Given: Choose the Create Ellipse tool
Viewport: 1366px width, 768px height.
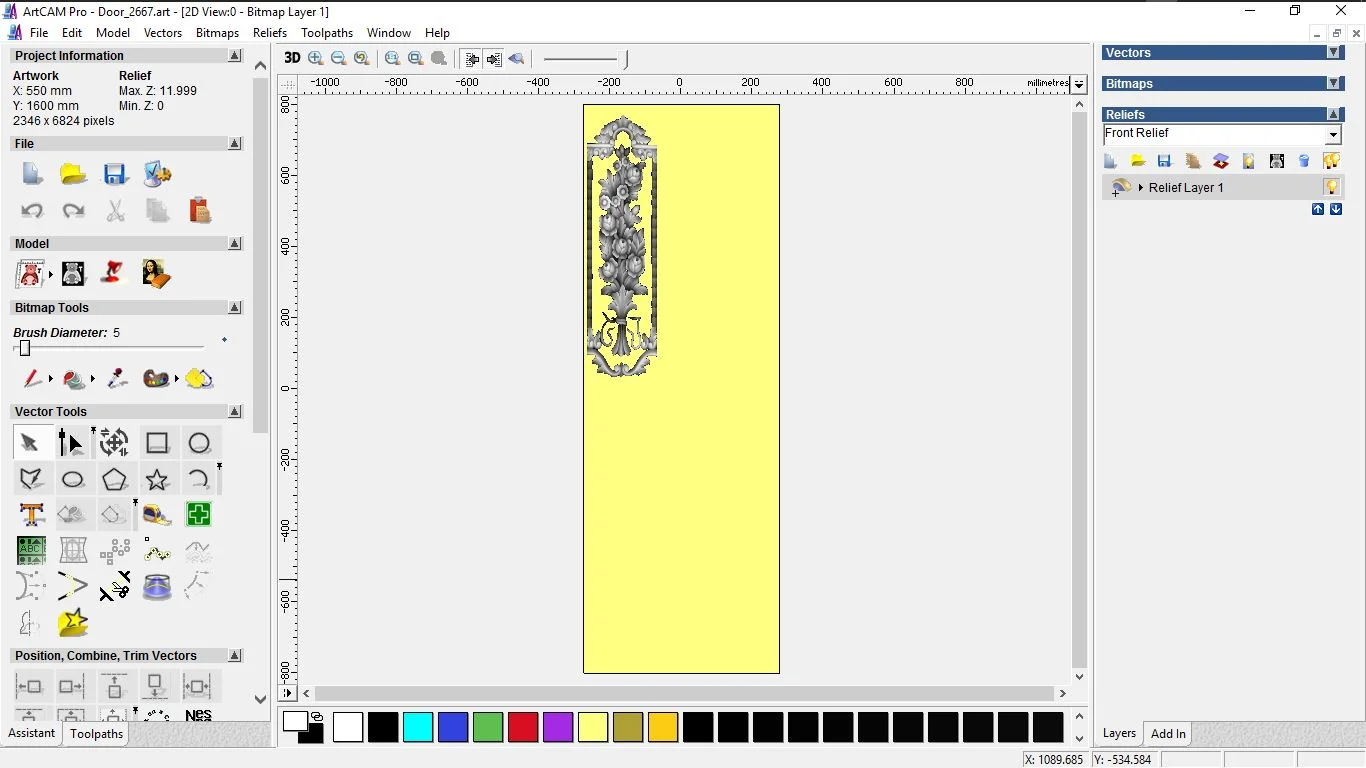Looking at the screenshot, I should 73,480.
